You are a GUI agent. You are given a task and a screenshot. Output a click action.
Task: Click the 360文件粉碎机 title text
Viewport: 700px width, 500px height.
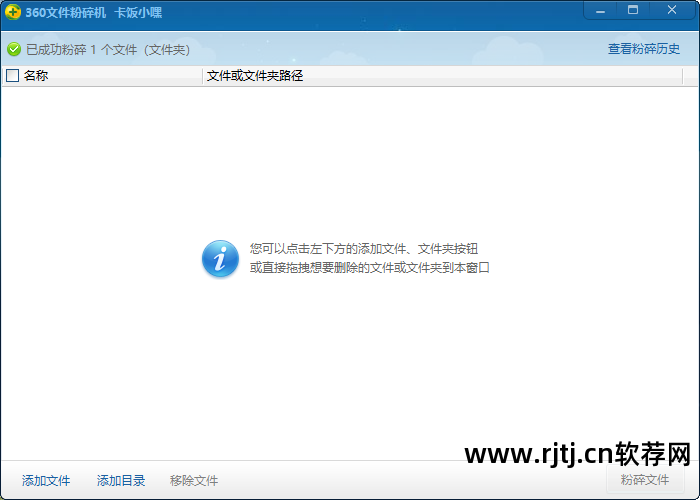coord(66,12)
